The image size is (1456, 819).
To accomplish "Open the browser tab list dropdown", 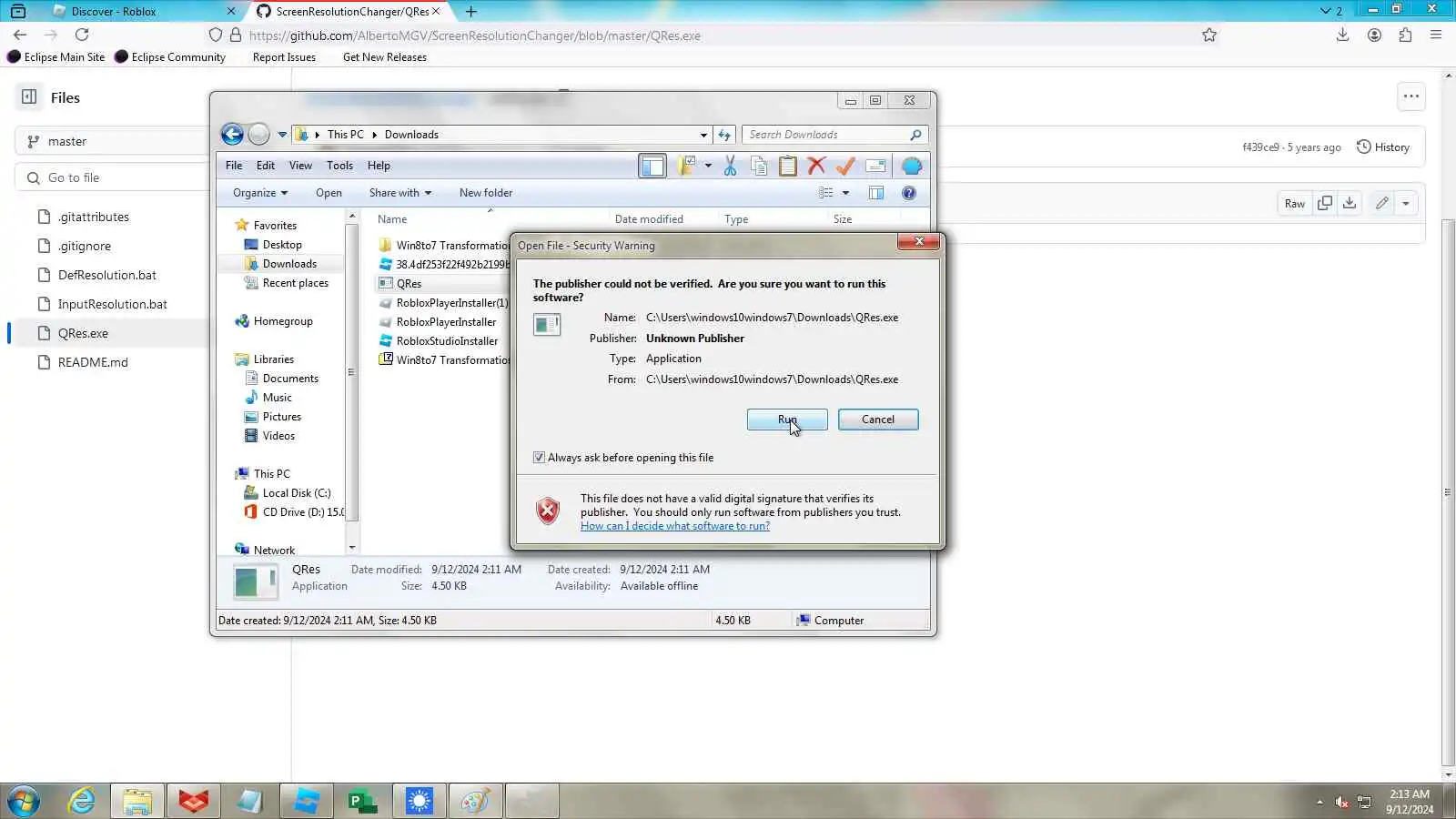I will pyautogui.click(x=1331, y=12).
